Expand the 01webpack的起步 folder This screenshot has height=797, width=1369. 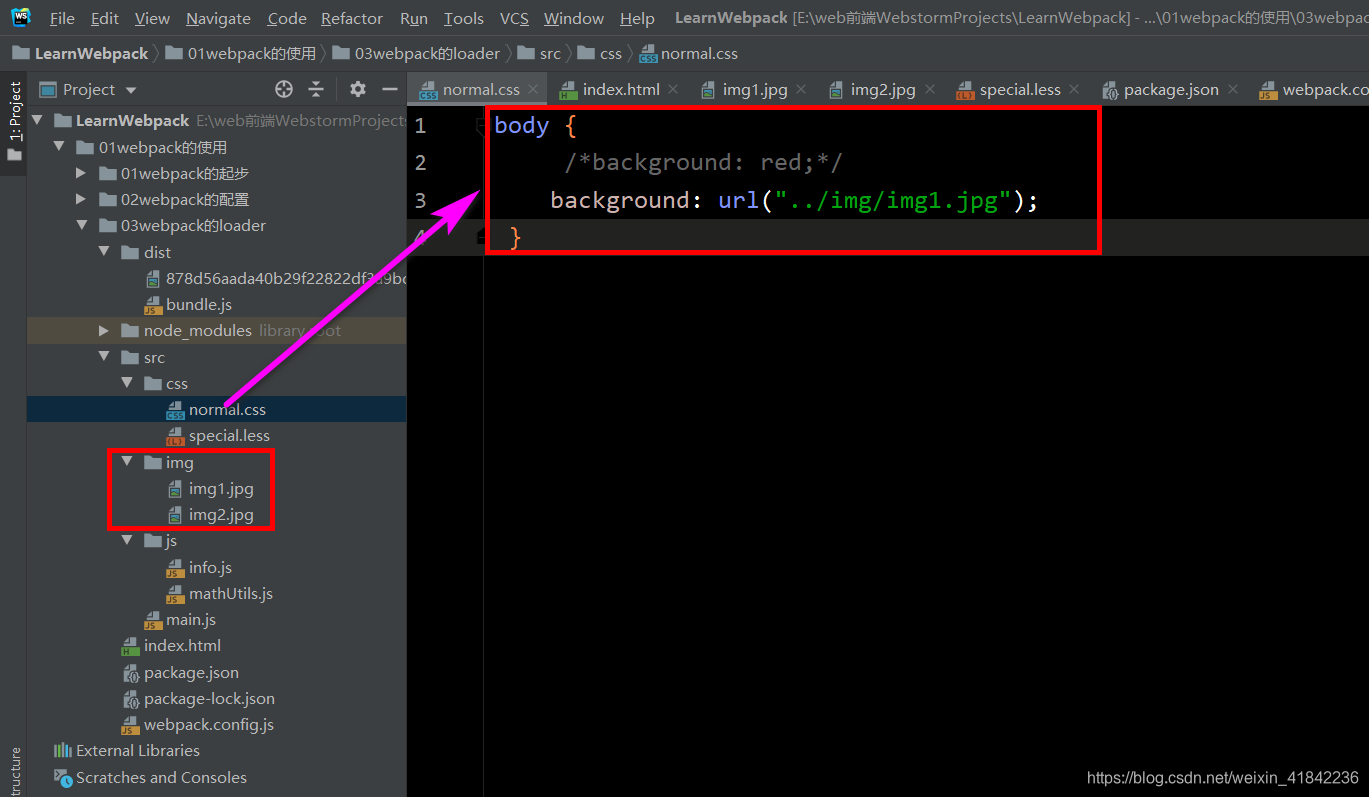coord(82,173)
